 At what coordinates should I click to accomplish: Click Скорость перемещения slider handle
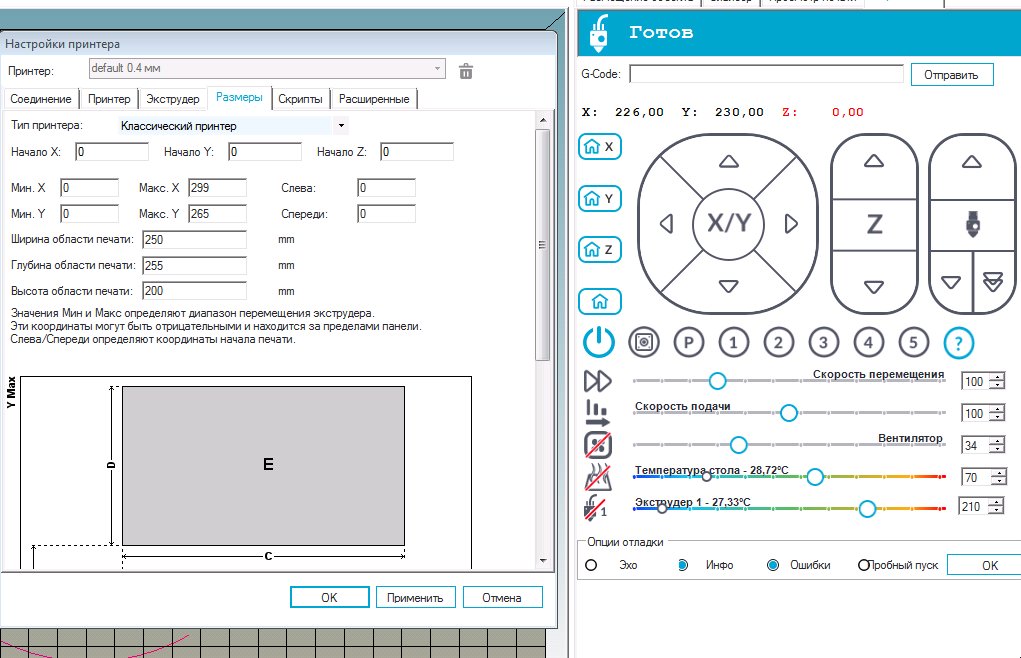(717, 381)
